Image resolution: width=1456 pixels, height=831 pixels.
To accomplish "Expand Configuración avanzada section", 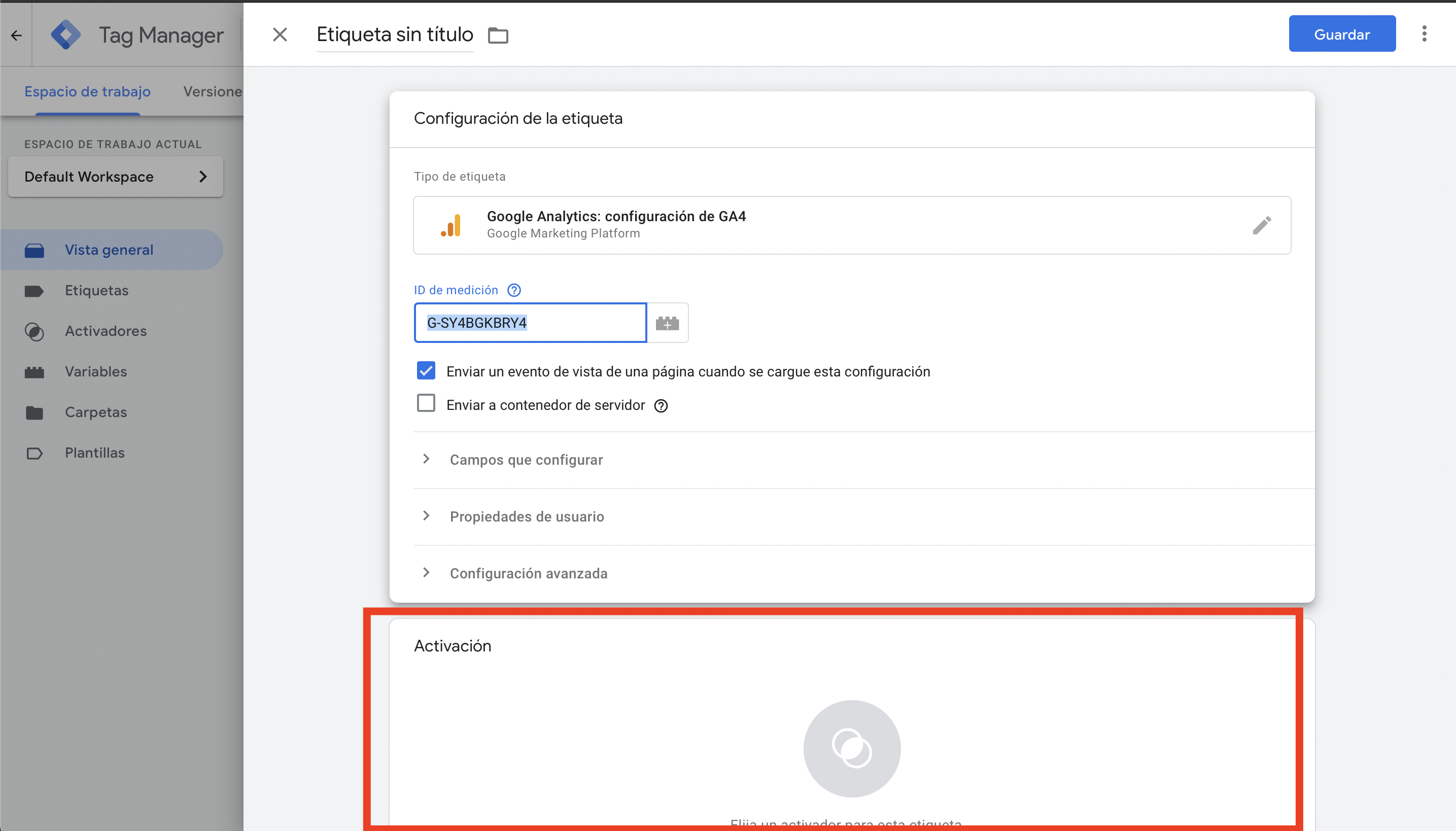I will coord(528,573).
